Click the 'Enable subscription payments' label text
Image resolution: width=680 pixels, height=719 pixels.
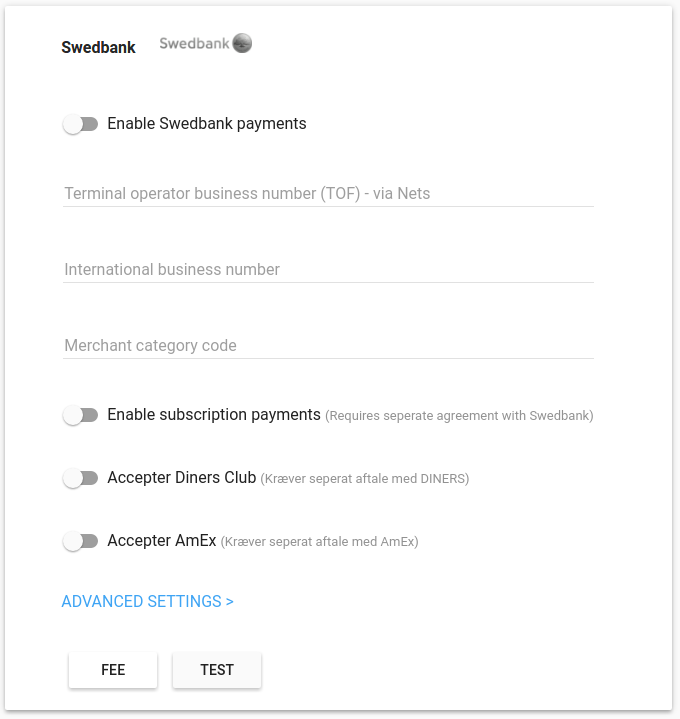(214, 415)
